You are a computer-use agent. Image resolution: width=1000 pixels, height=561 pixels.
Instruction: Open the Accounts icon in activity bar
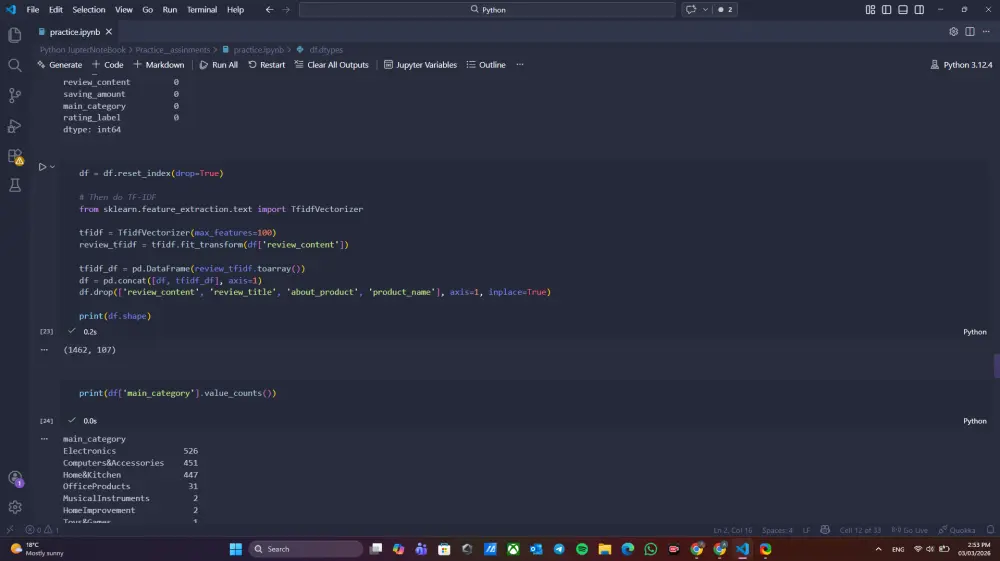point(15,478)
